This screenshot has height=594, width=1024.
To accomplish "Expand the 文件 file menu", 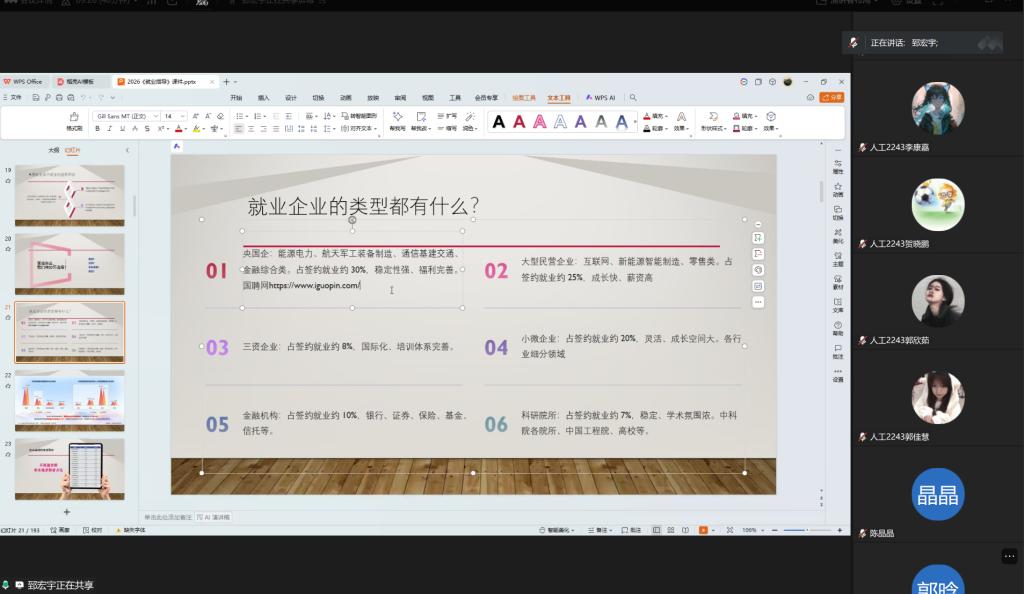I will pyautogui.click(x=15, y=97).
